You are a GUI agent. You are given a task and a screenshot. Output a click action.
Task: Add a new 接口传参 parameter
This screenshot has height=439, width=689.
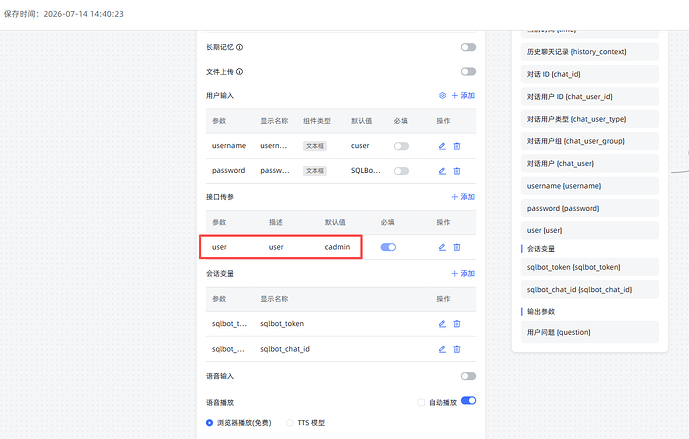point(463,197)
